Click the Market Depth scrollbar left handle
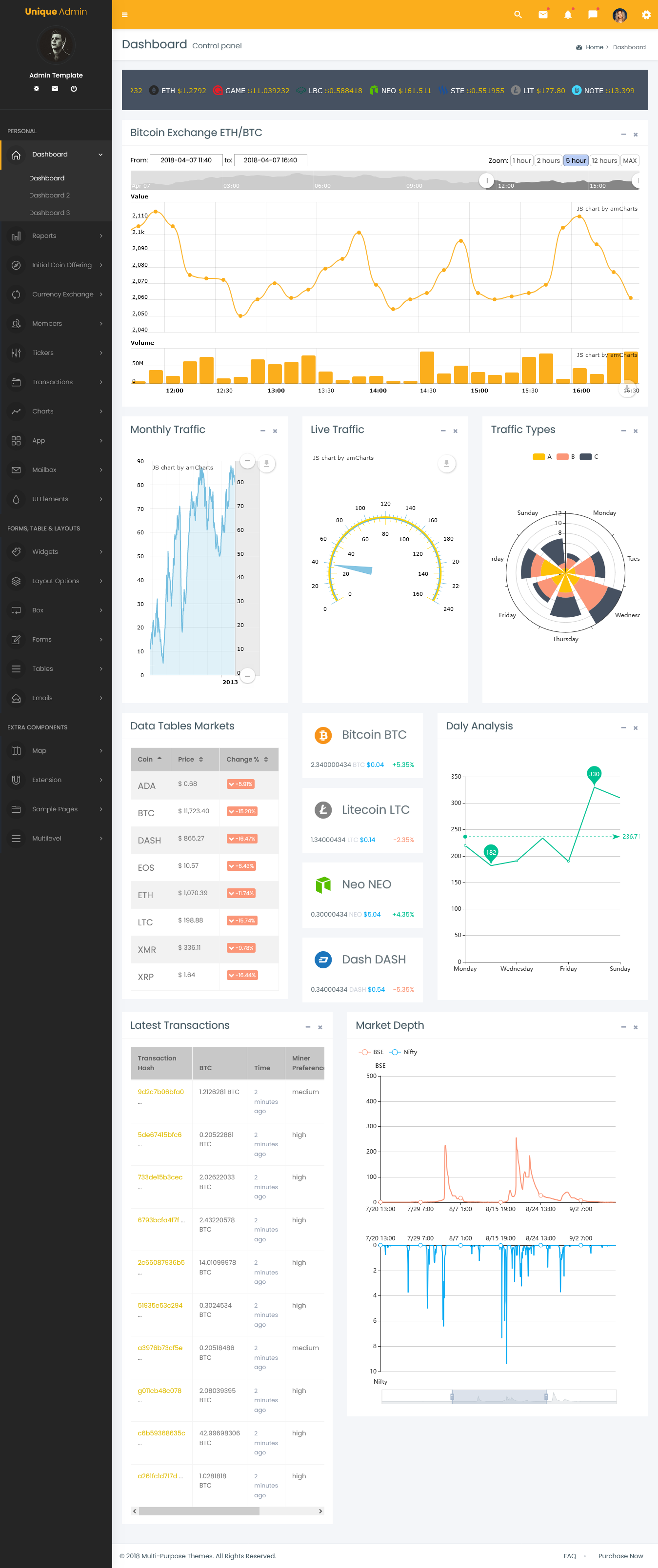This screenshot has width=658, height=1568. click(452, 1397)
